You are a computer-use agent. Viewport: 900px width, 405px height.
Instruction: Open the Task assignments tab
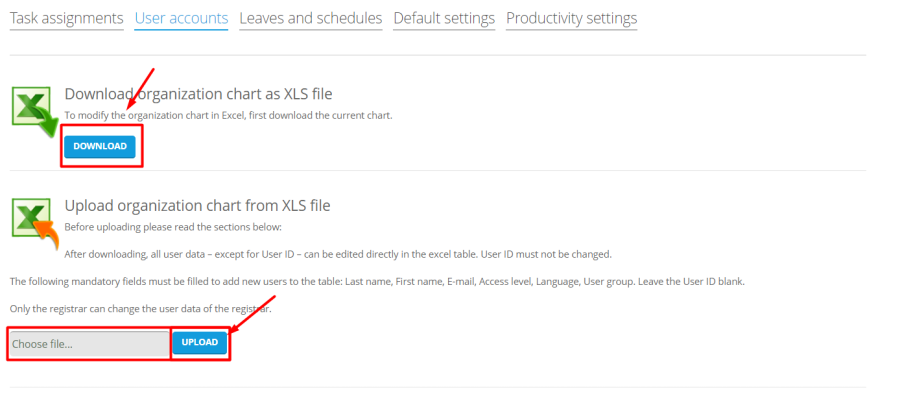coord(66,18)
